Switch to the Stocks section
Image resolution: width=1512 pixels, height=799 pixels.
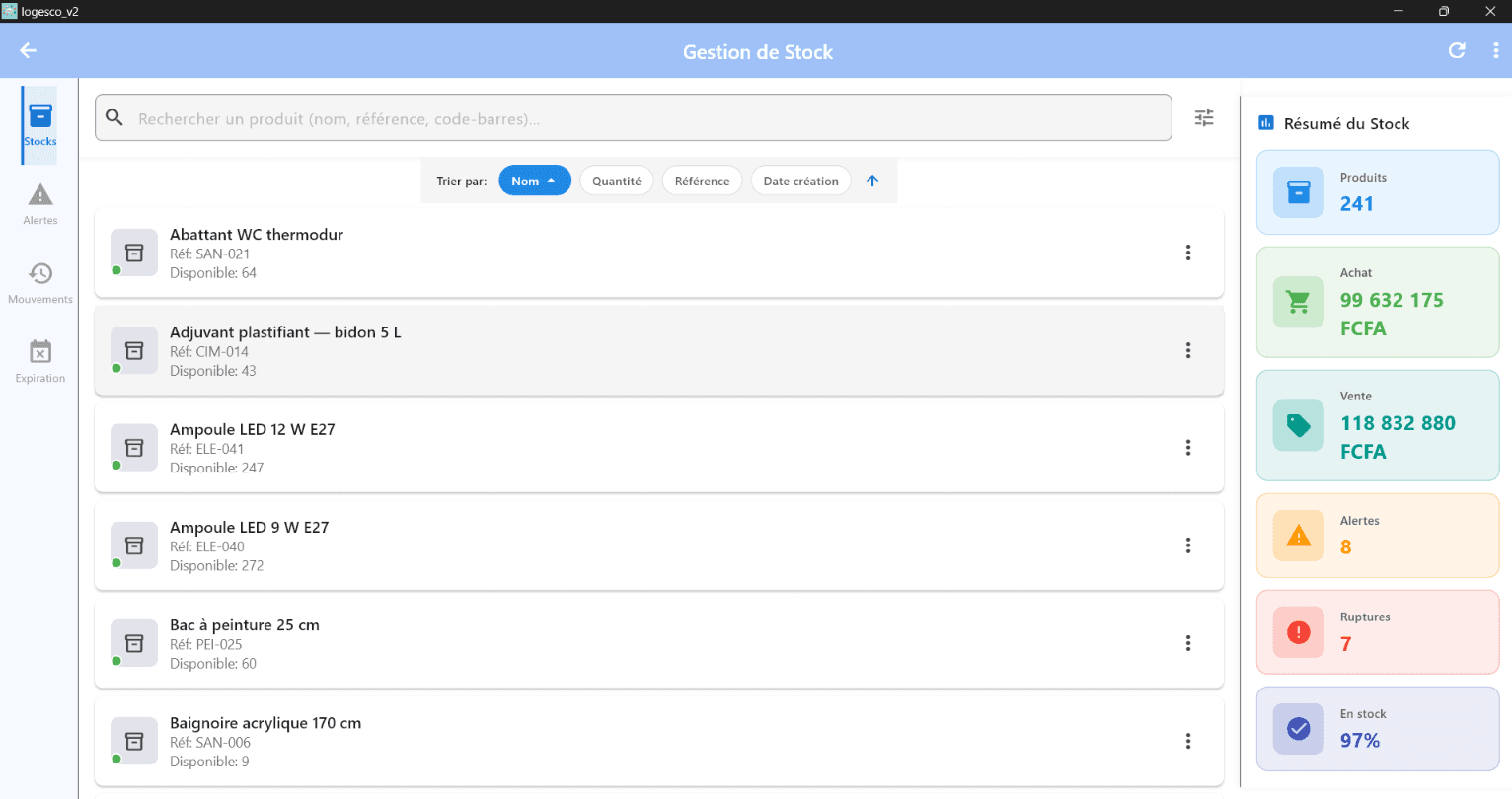(x=40, y=125)
